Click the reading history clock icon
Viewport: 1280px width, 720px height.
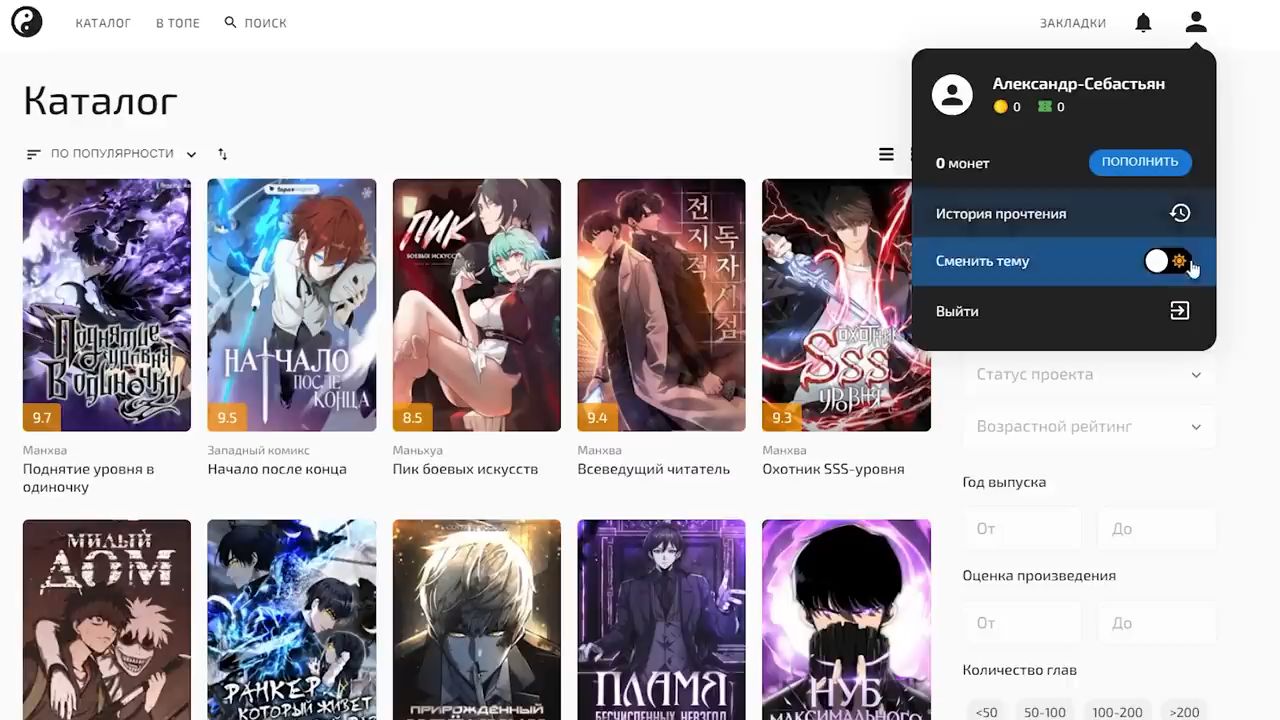coord(1180,213)
